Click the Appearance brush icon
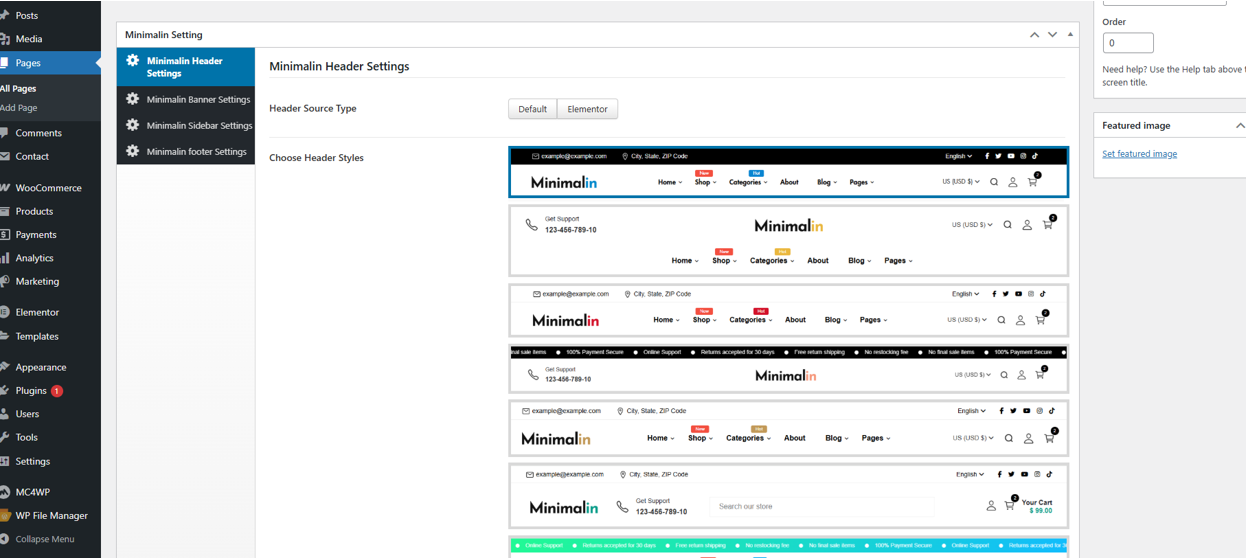The width and height of the screenshot is (1246, 558). [4, 367]
